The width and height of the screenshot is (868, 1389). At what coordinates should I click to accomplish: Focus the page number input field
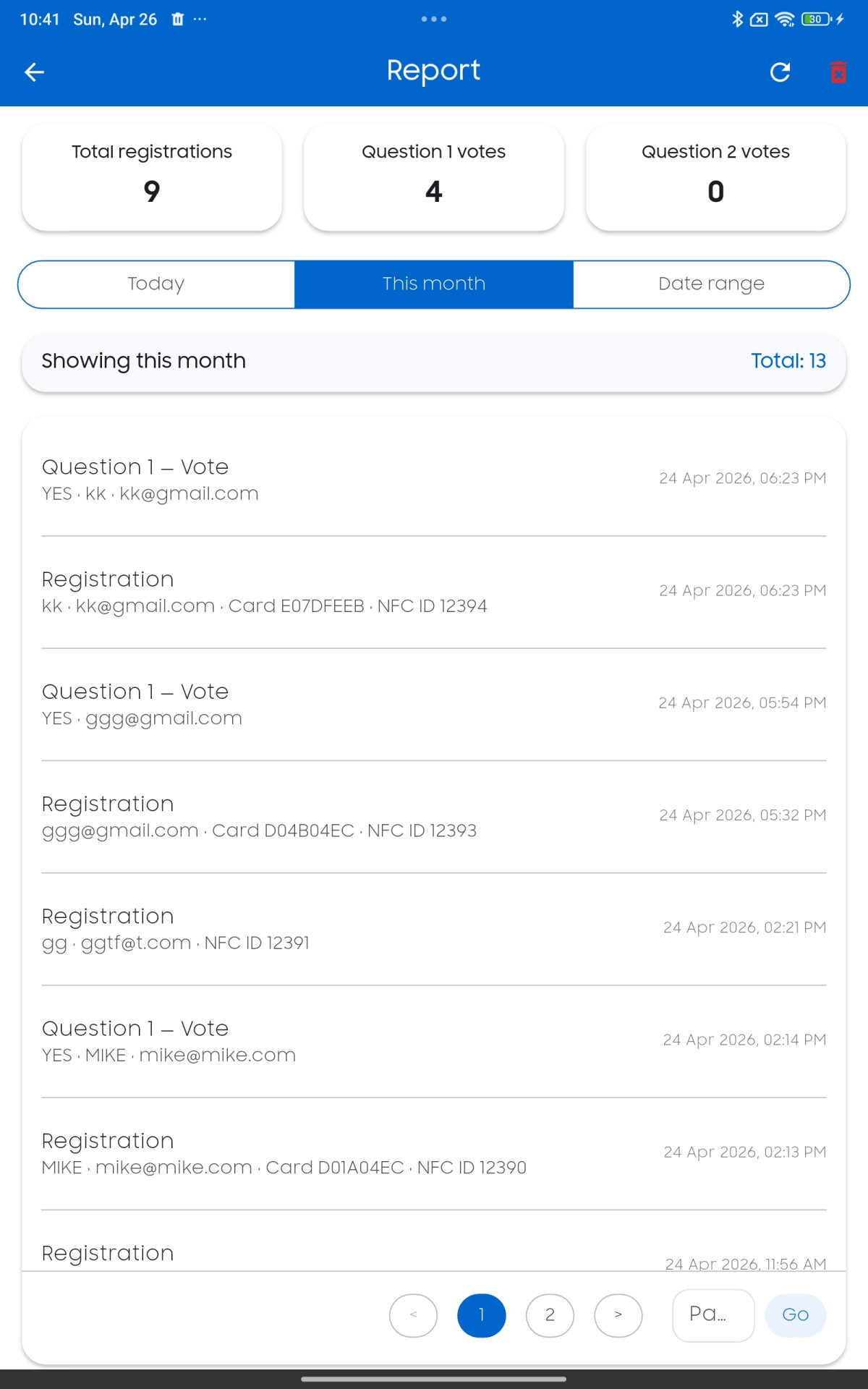(x=712, y=1314)
